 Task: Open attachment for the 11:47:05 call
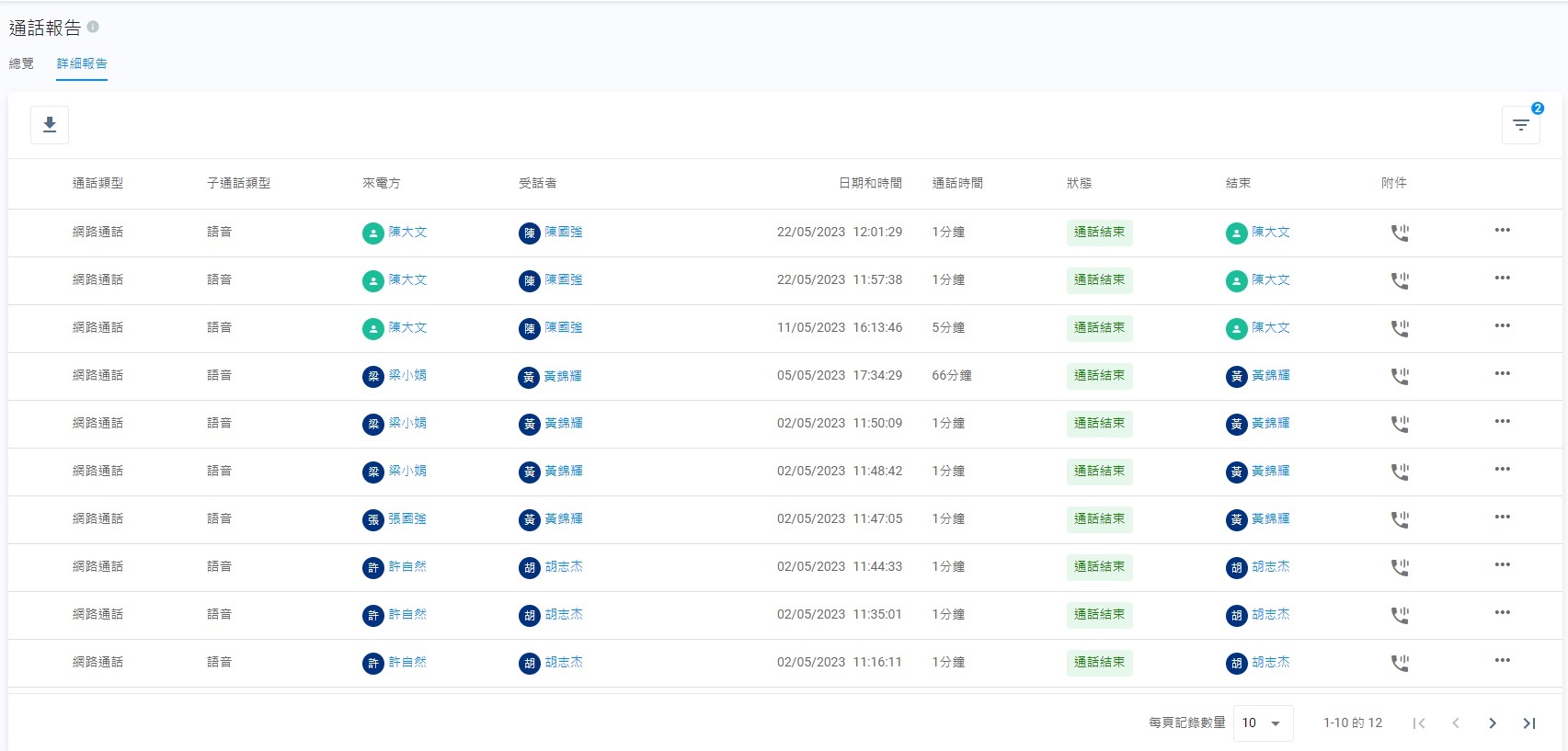1399,519
